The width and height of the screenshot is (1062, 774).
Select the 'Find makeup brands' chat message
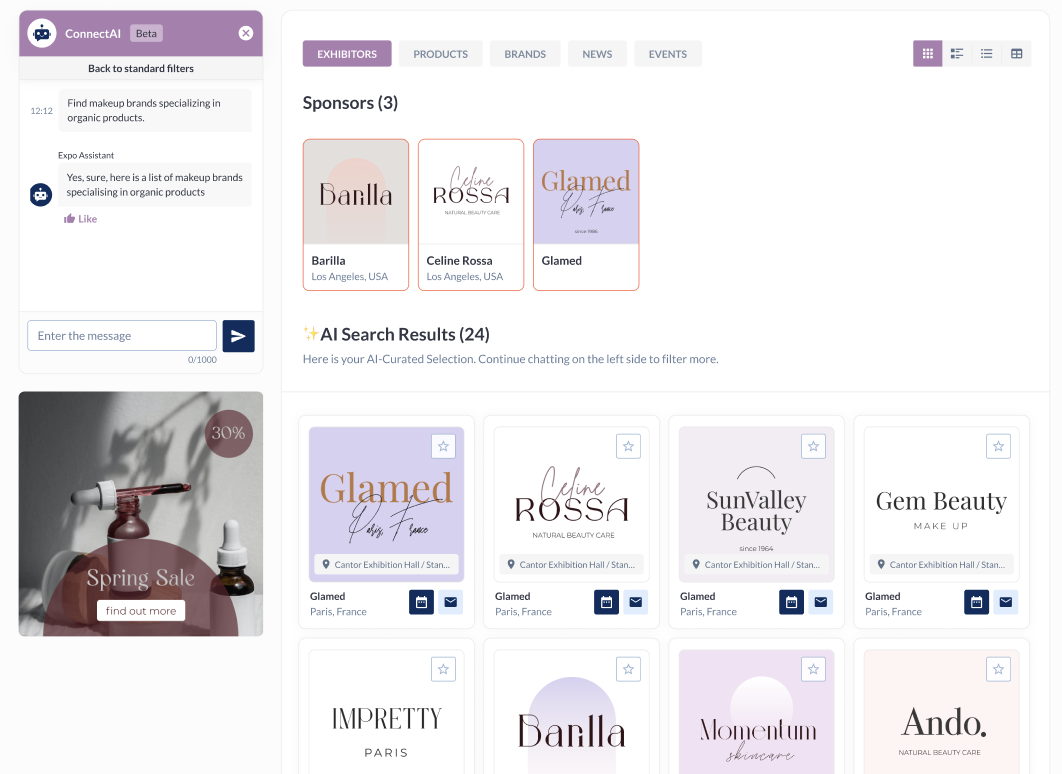[x=155, y=110]
